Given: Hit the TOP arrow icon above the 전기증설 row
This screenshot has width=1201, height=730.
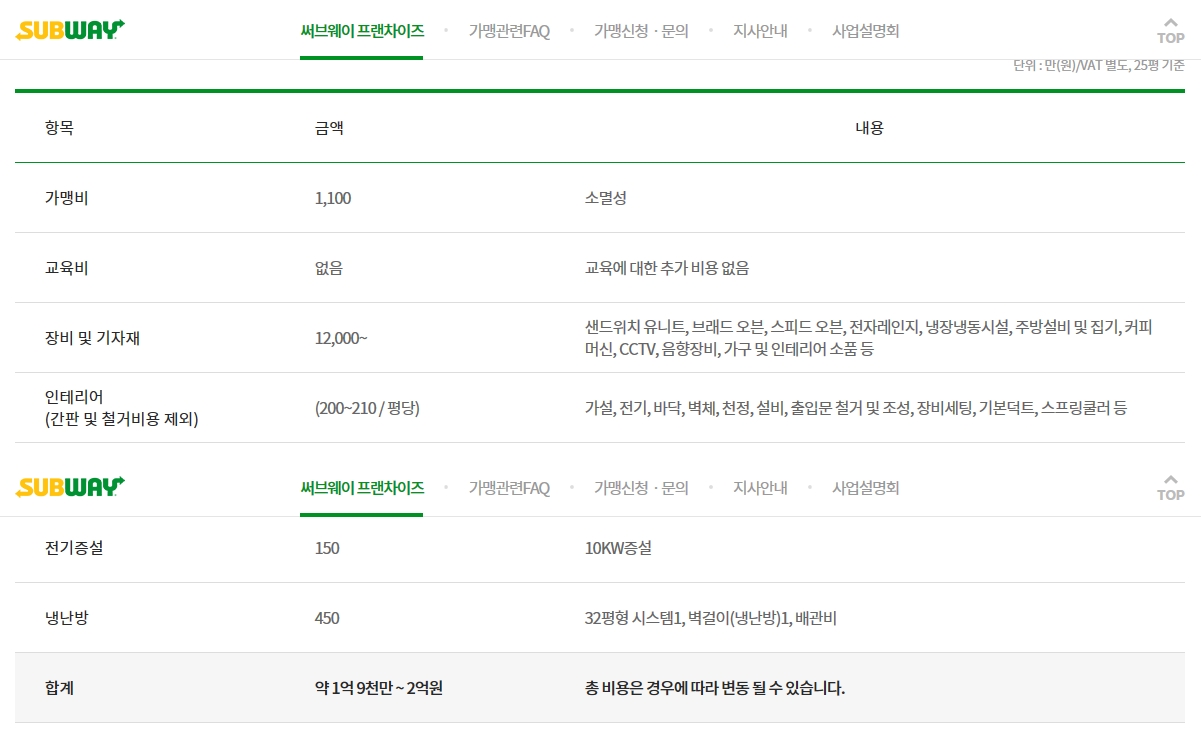Looking at the screenshot, I should 1170,487.
